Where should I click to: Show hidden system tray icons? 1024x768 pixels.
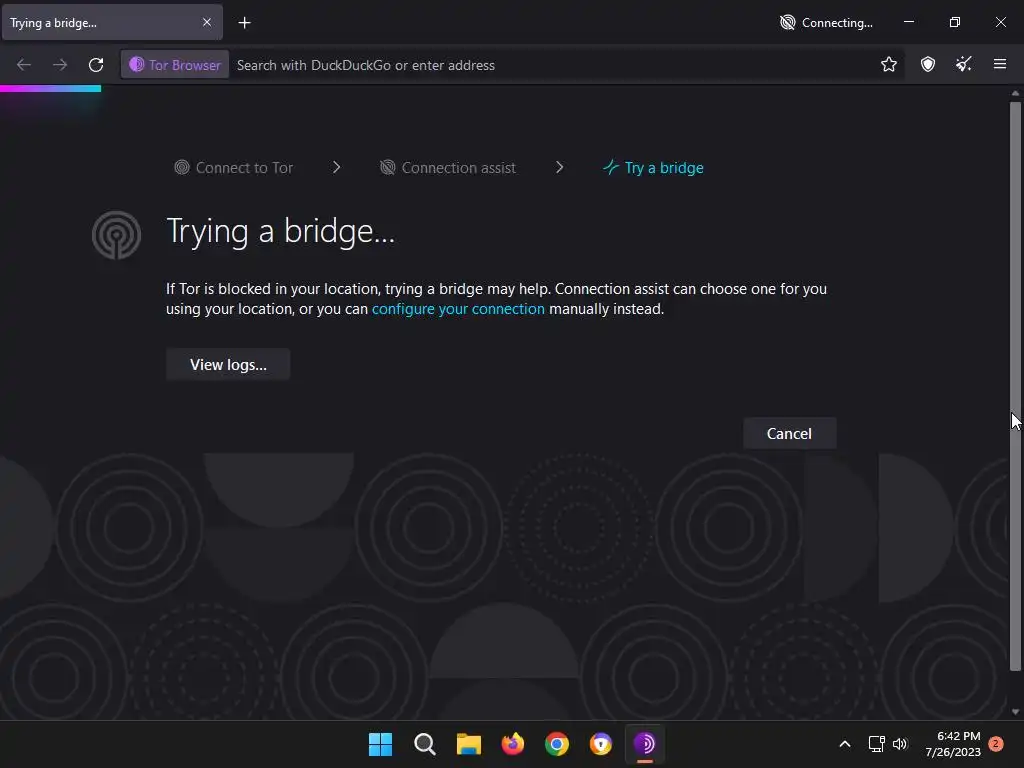click(x=844, y=744)
